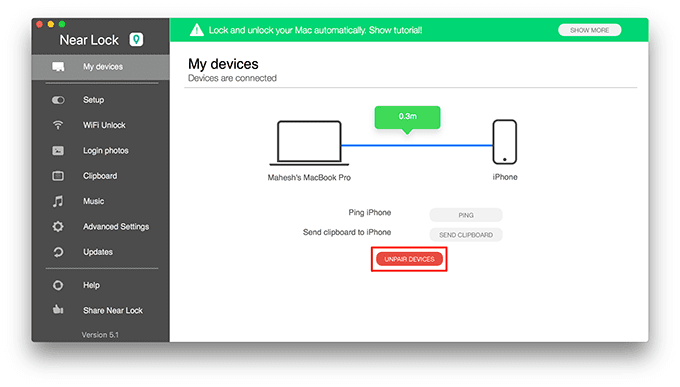This screenshot has height=387, width=680.
Task: Go to WiFi Unlock settings
Action: pyautogui.click(x=101, y=125)
